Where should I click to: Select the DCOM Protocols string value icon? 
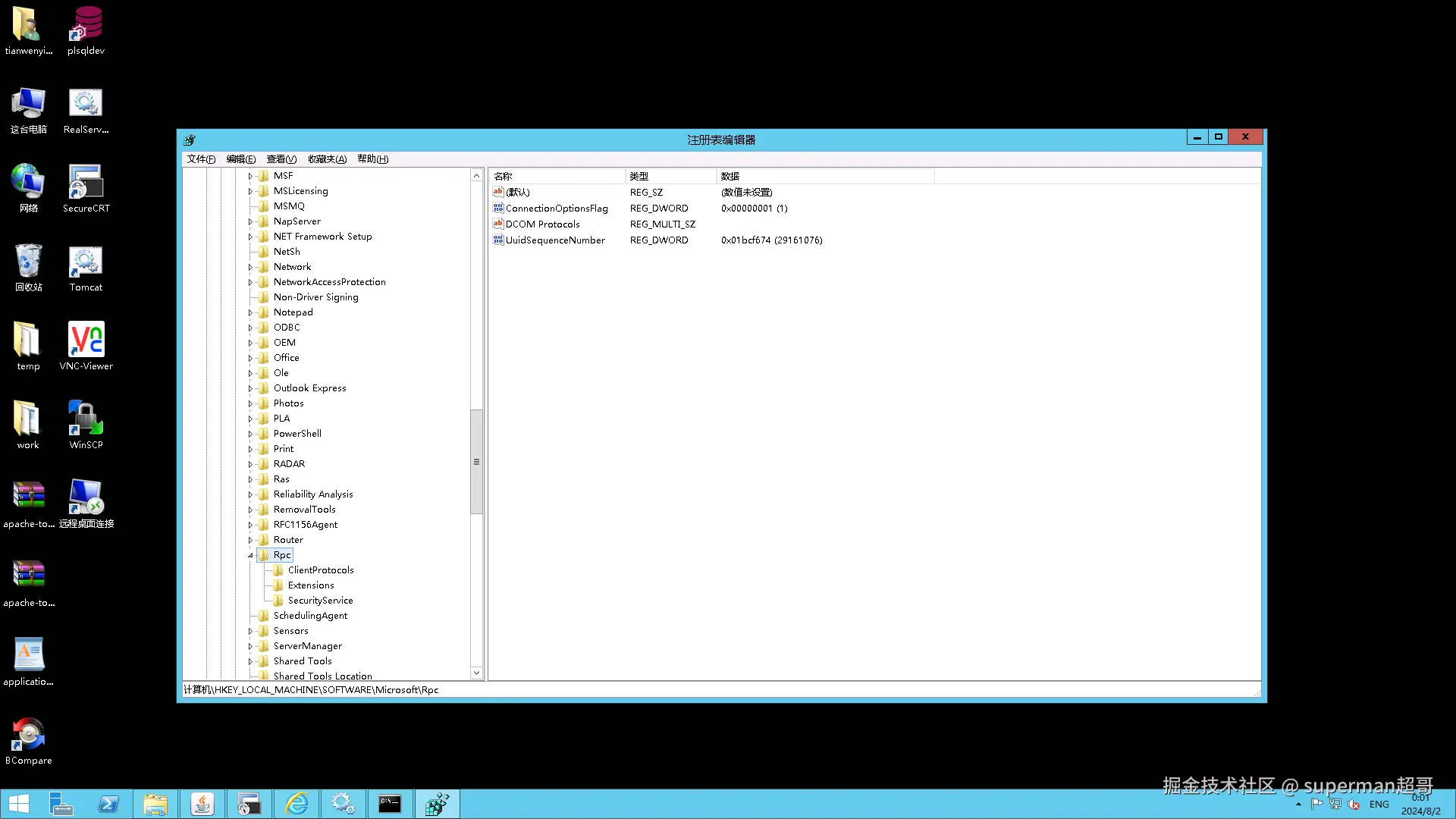[497, 224]
